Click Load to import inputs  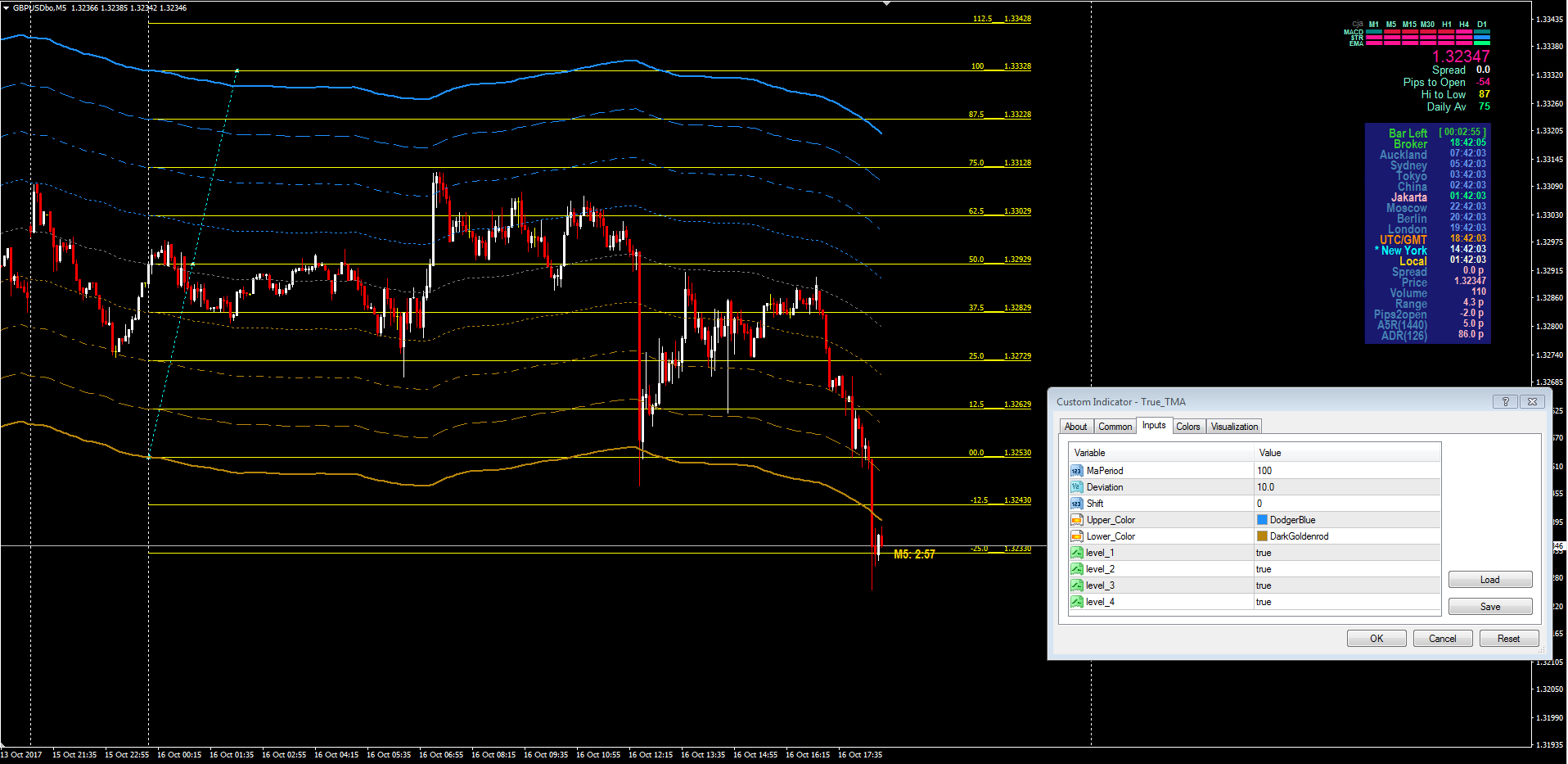1490,580
